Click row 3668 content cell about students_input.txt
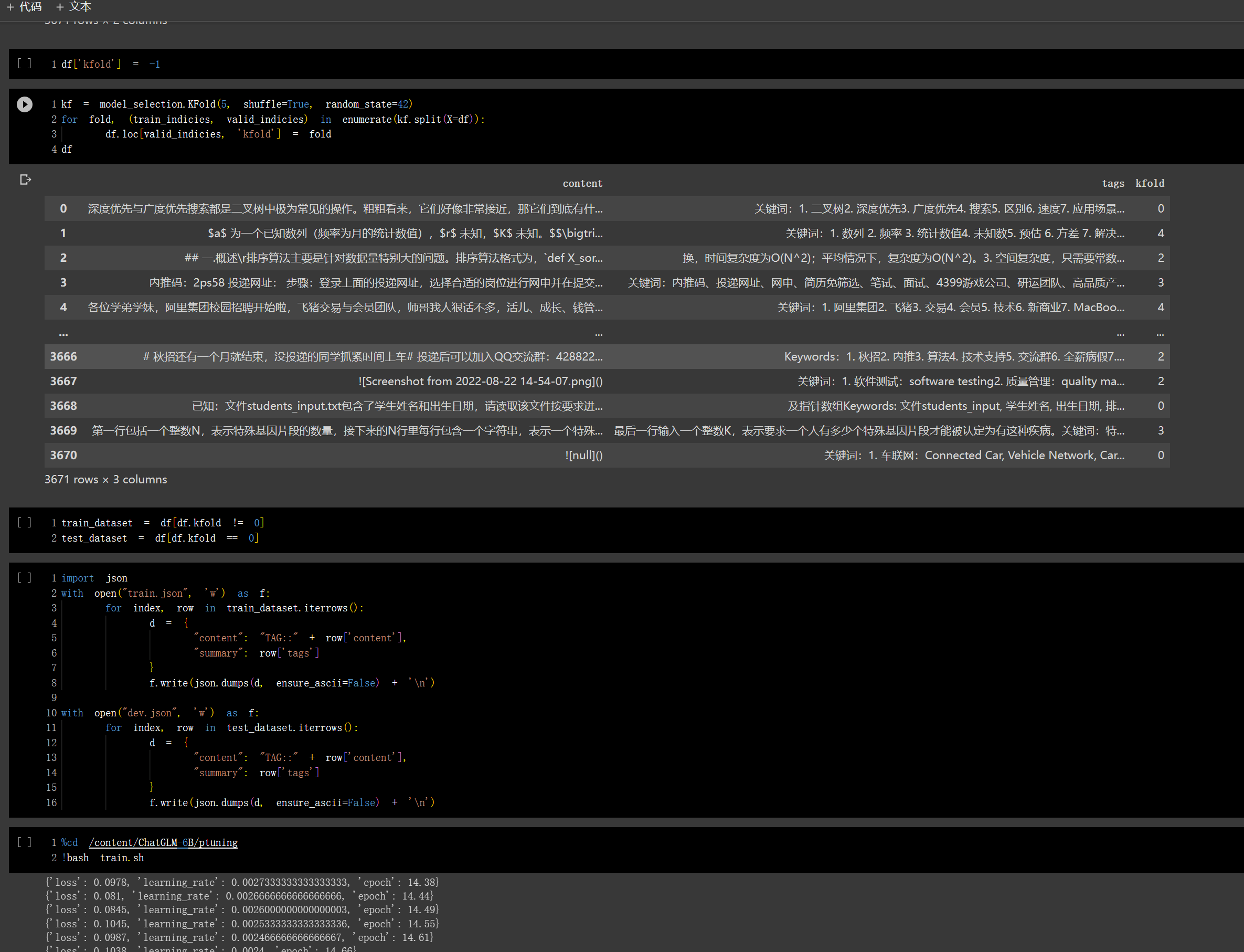This screenshot has height=952, width=1244. 397,406
